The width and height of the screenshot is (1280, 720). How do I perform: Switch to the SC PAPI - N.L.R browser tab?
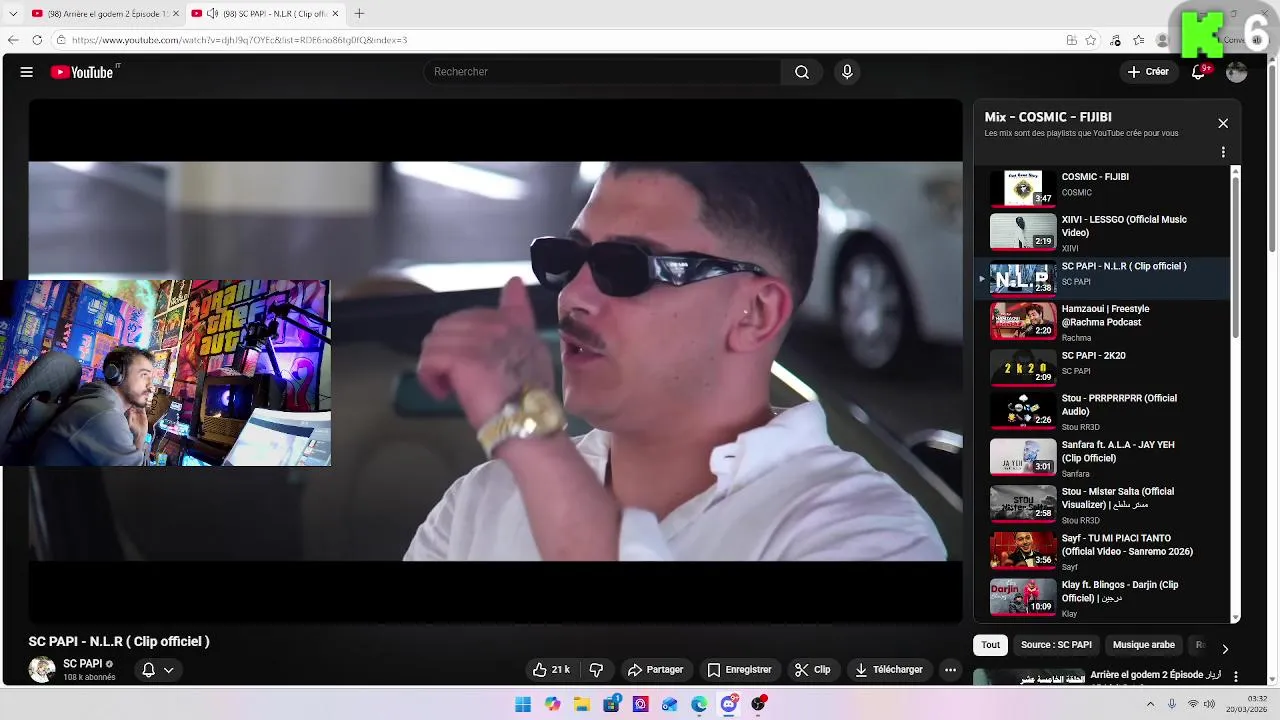[x=265, y=14]
